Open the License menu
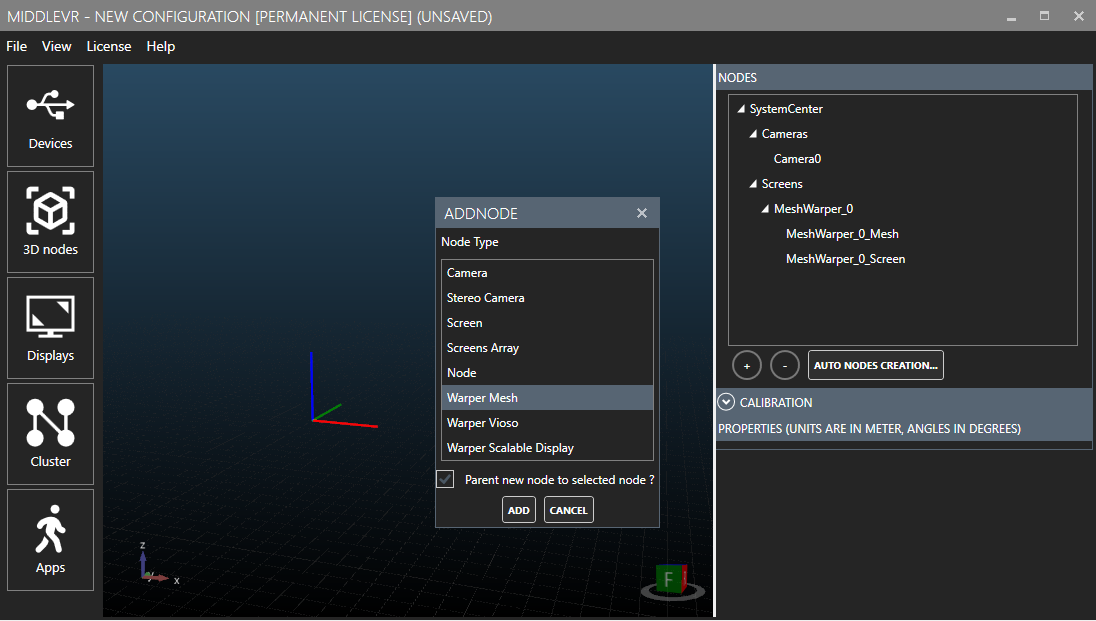The height and width of the screenshot is (621, 1096). tap(109, 46)
